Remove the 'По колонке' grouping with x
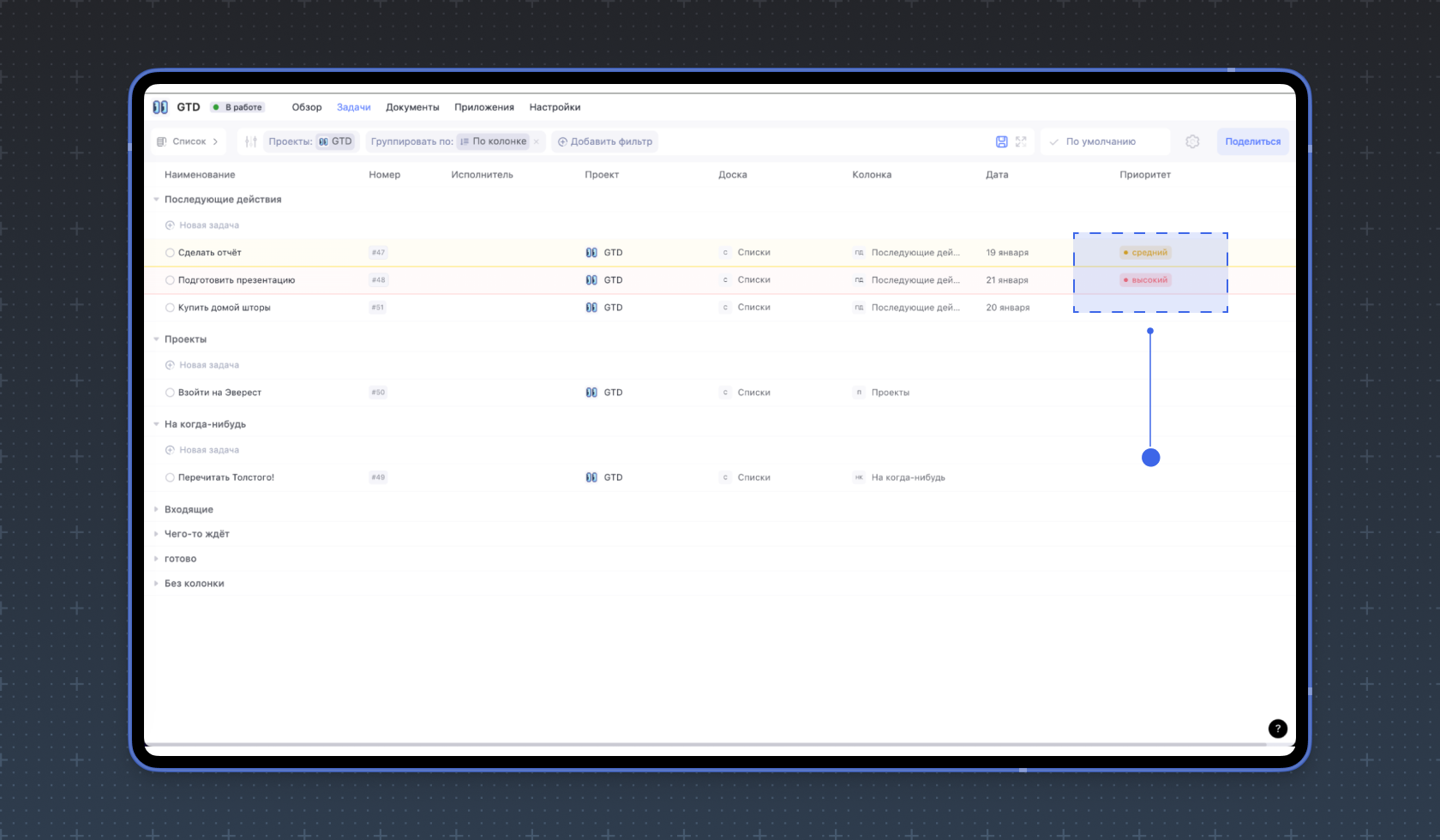 (x=537, y=142)
